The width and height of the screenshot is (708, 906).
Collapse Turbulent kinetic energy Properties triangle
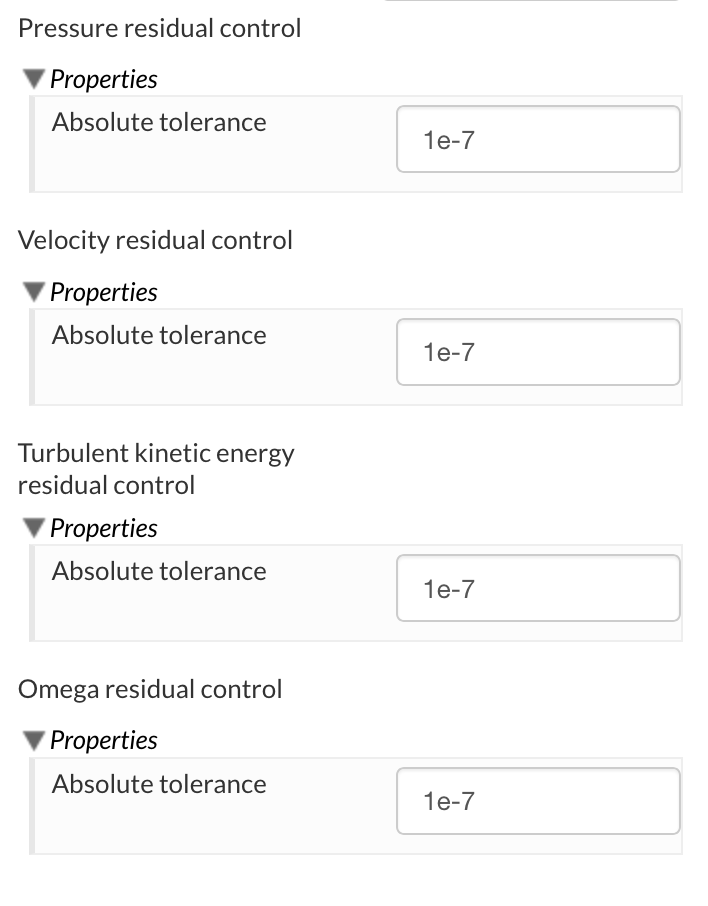pyautogui.click(x=34, y=528)
